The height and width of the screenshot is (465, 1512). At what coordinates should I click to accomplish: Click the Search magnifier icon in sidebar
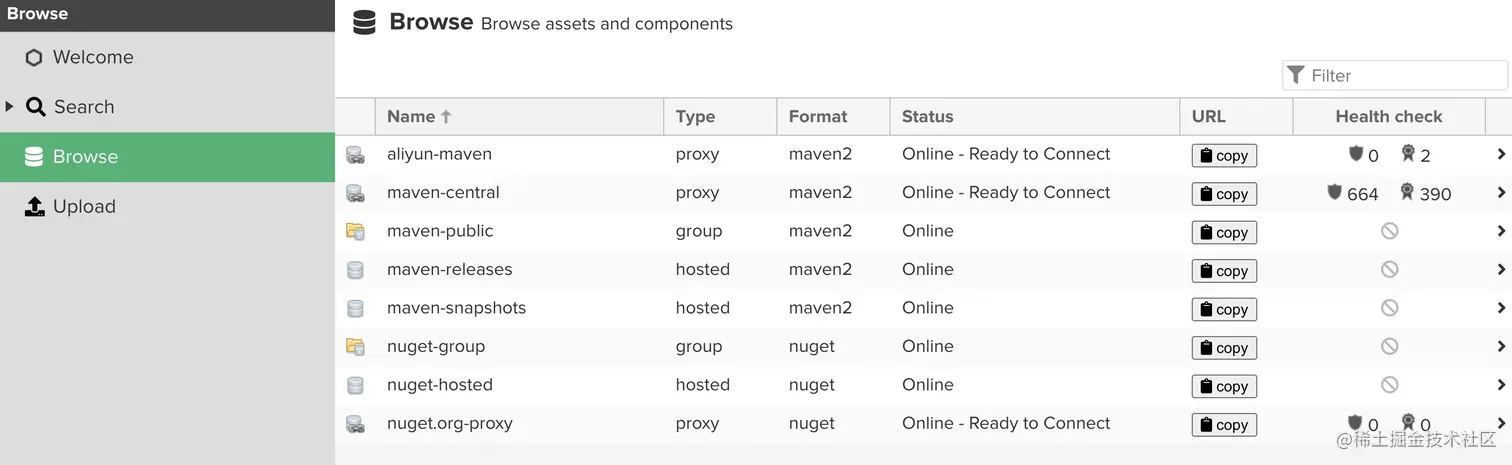point(36,107)
